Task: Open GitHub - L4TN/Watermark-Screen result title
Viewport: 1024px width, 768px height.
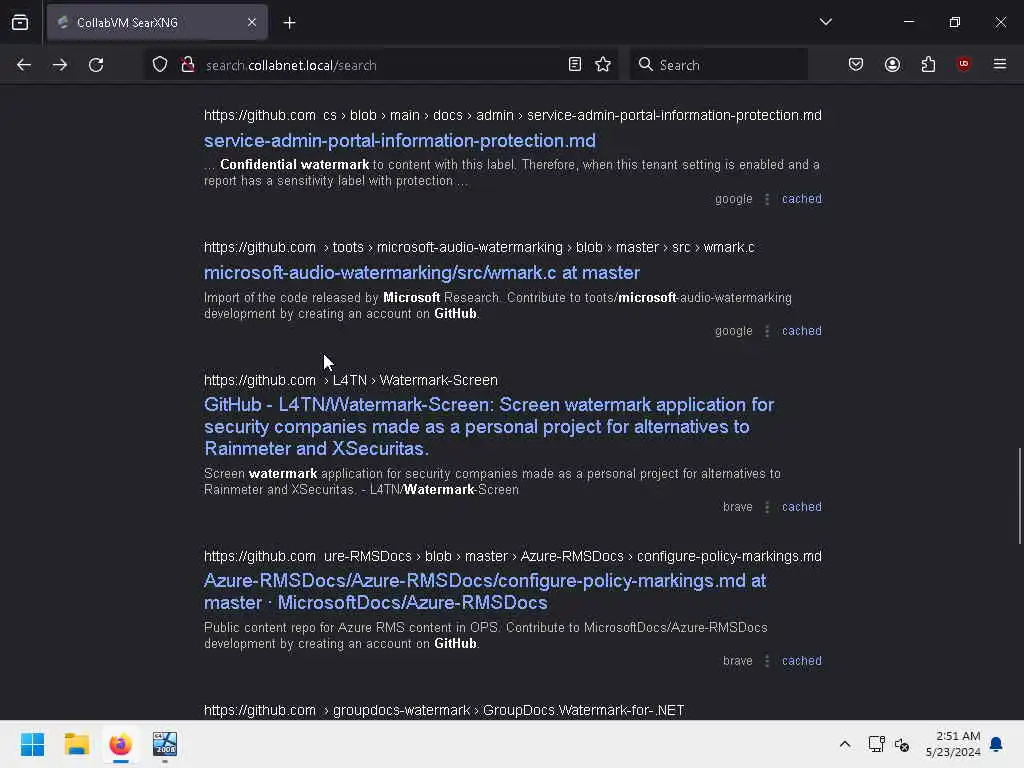Action: [488, 426]
